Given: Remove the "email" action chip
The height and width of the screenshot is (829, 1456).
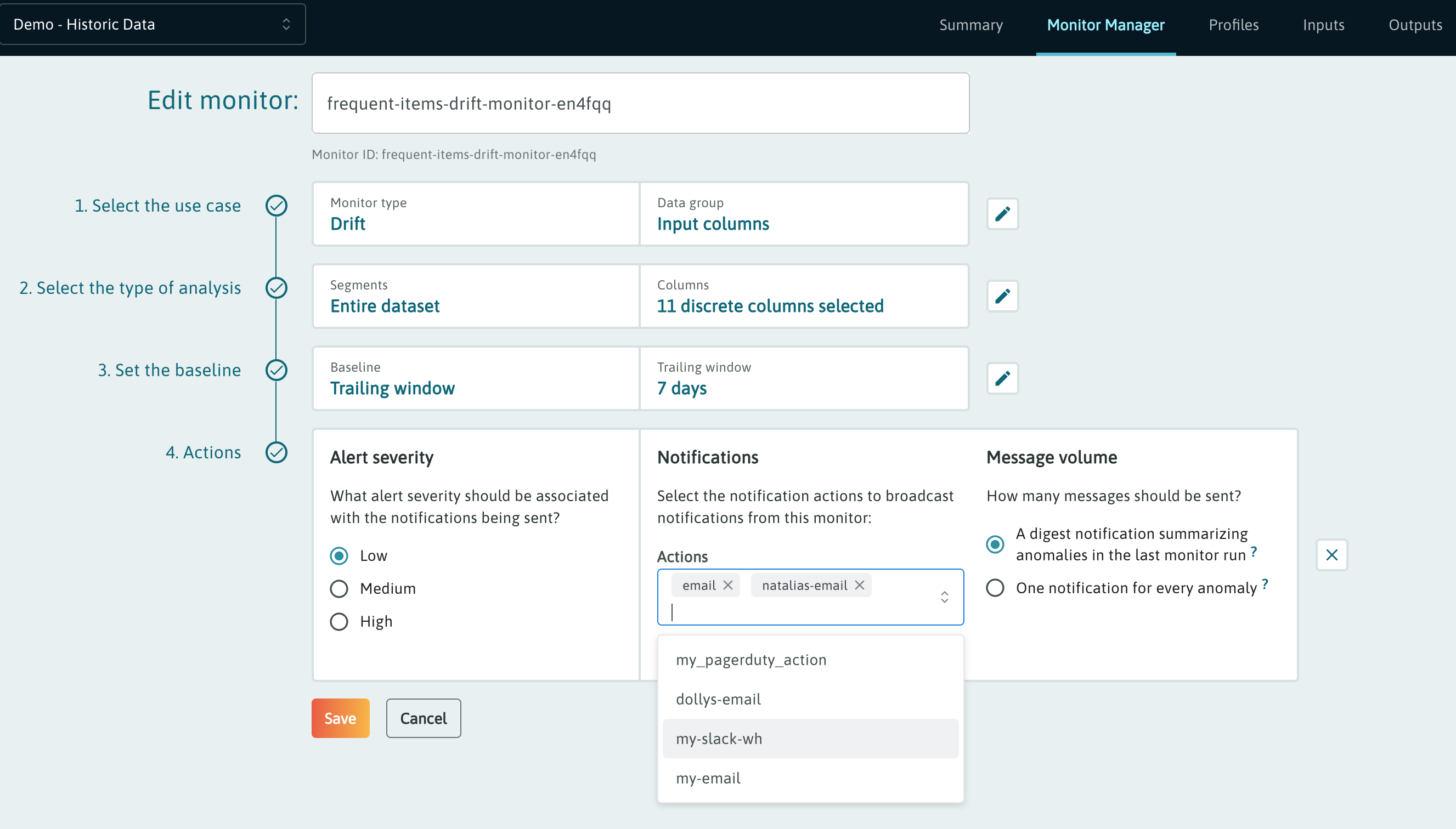Looking at the screenshot, I should 729,584.
